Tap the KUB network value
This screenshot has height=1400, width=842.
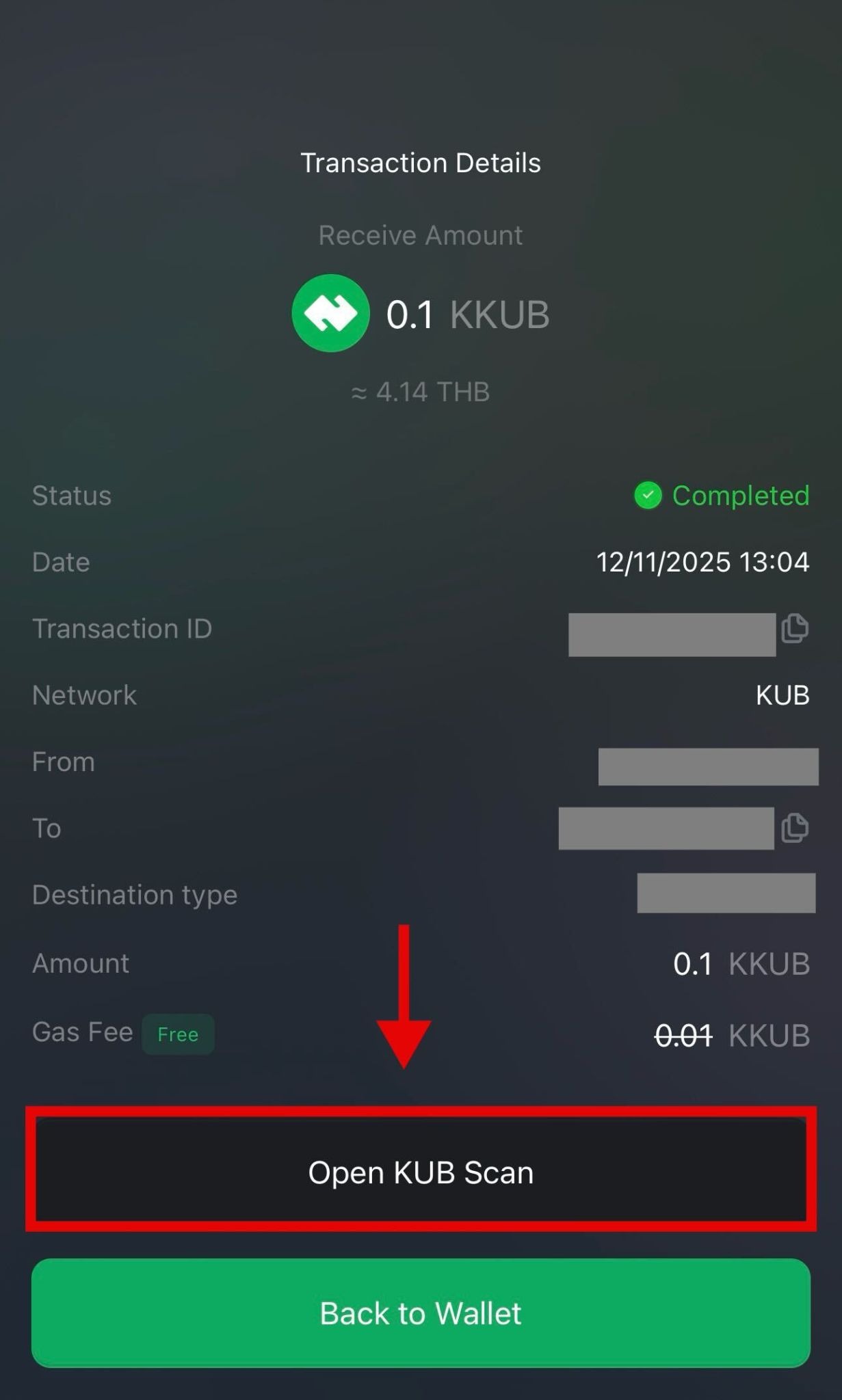(x=782, y=695)
